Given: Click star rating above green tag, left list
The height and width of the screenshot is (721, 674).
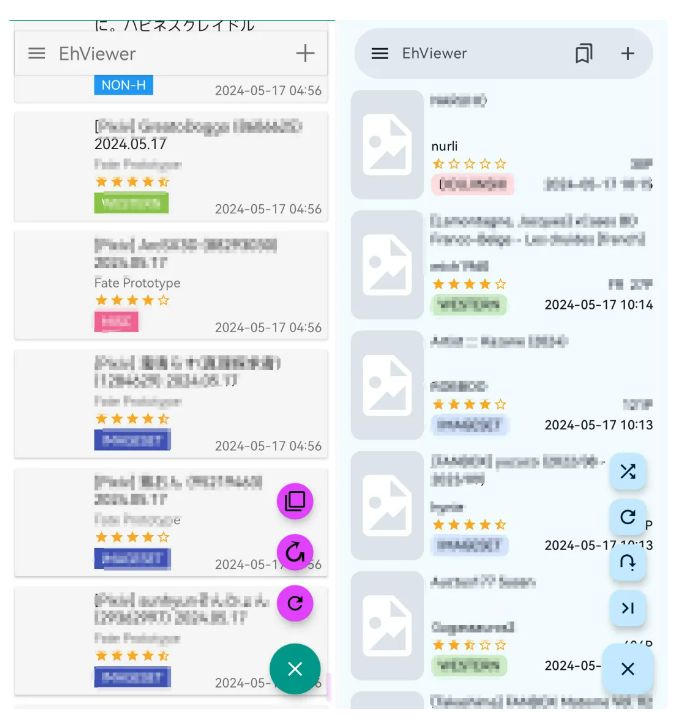Looking at the screenshot, I should coord(132,182).
